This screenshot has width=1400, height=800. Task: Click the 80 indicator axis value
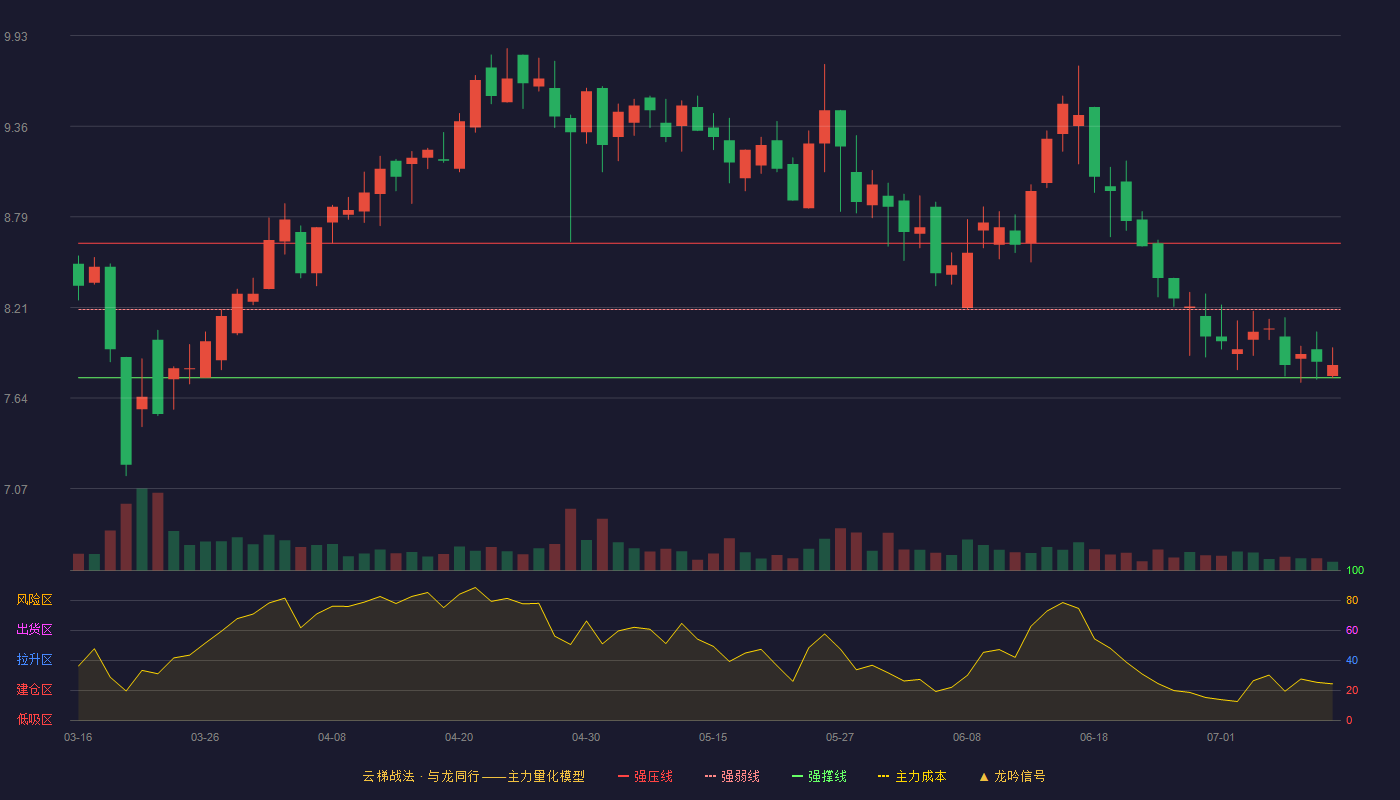pyautogui.click(x=1352, y=600)
